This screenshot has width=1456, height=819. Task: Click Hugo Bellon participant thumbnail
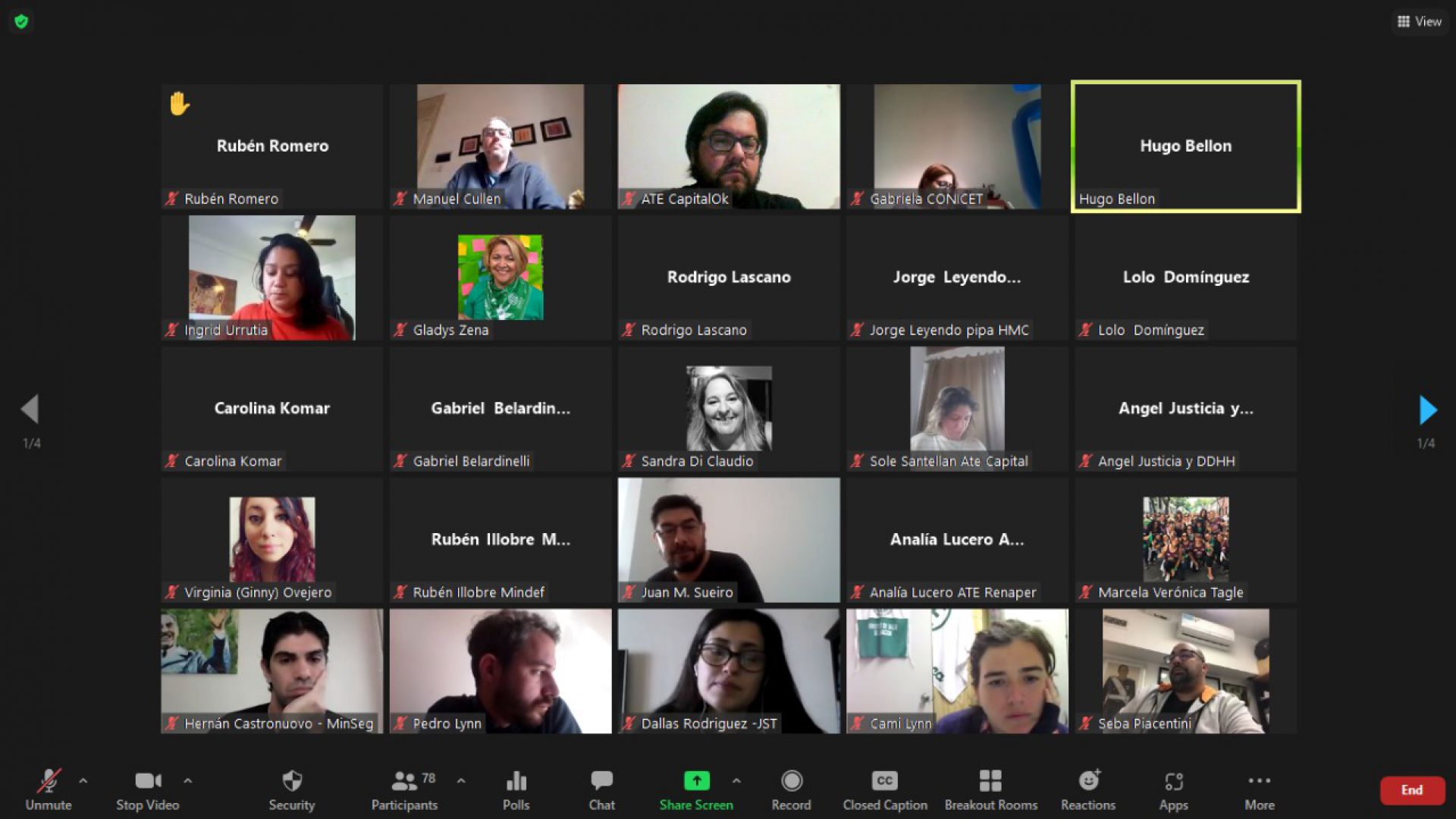pyautogui.click(x=1185, y=146)
